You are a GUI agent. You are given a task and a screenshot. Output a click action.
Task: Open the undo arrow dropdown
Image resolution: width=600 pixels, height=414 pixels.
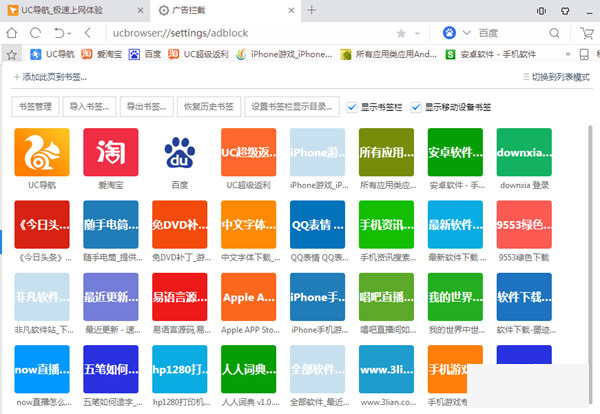pos(69,34)
